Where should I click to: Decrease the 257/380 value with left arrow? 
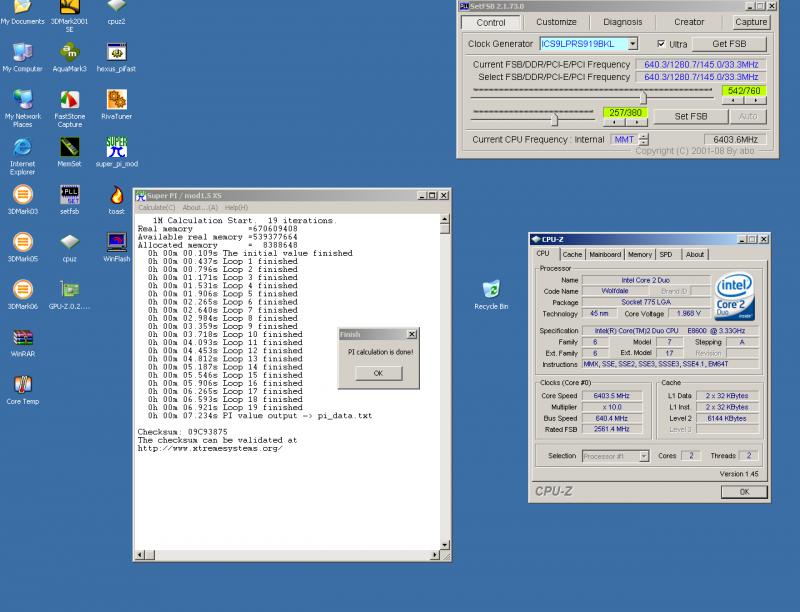pos(614,122)
